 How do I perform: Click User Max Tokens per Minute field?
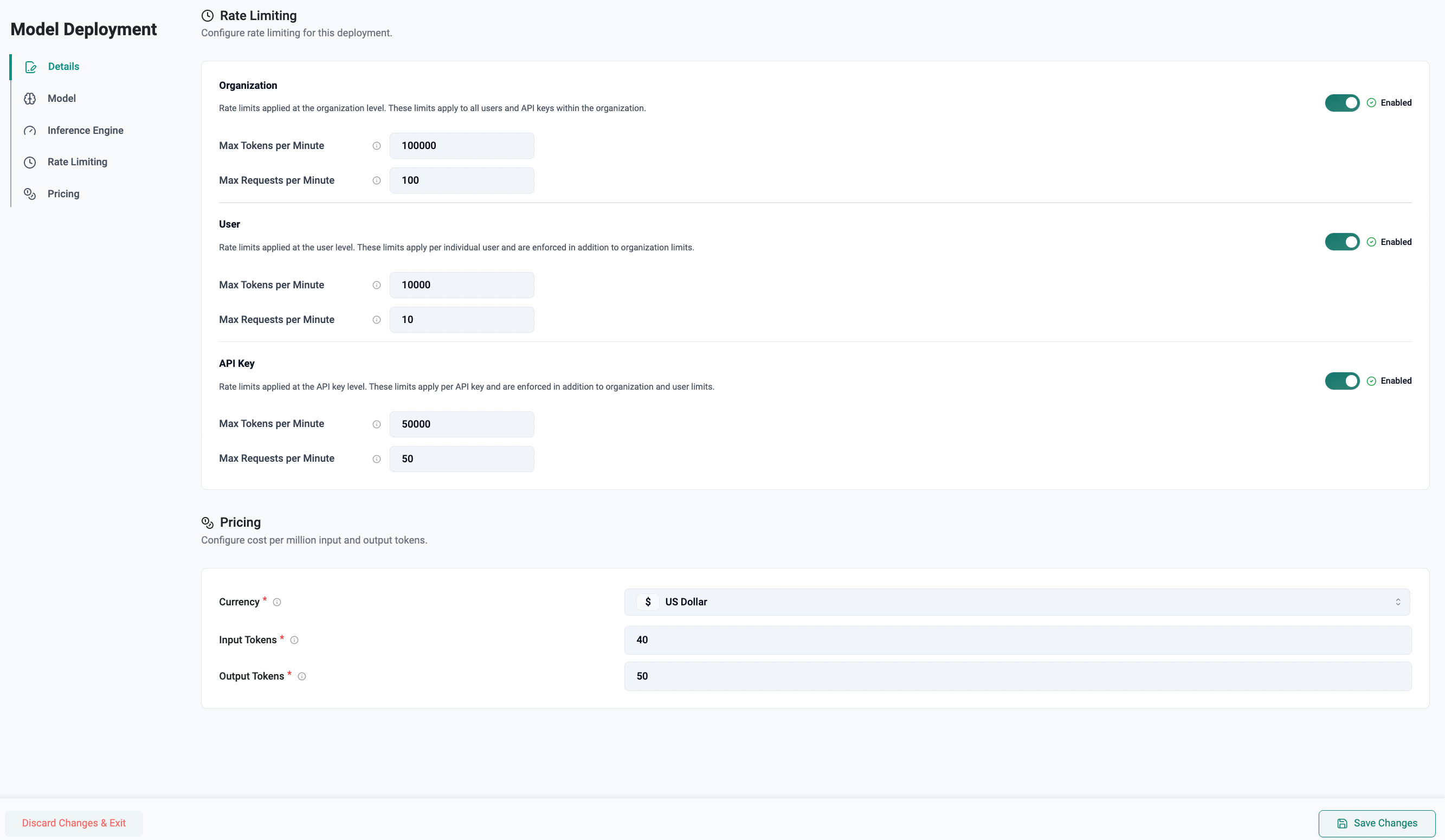[462, 285]
